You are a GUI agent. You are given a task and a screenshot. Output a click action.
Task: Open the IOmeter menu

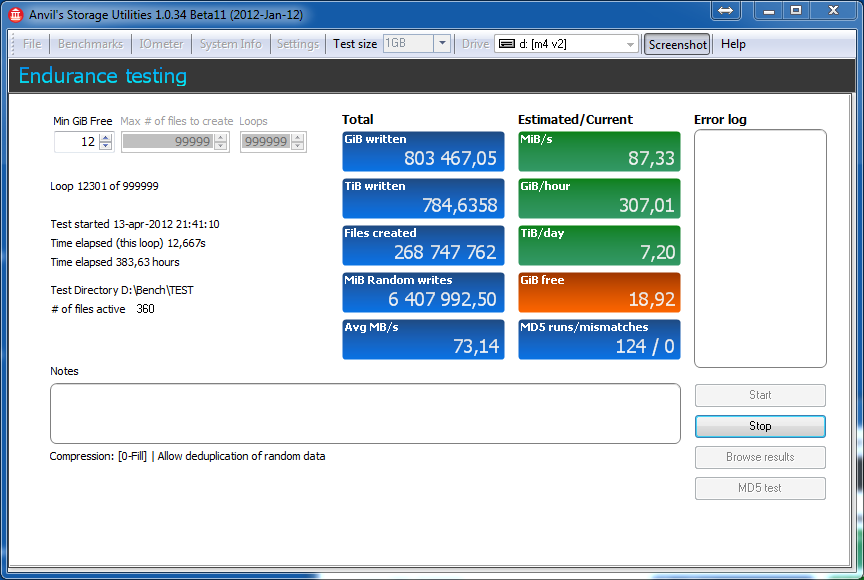tap(161, 44)
